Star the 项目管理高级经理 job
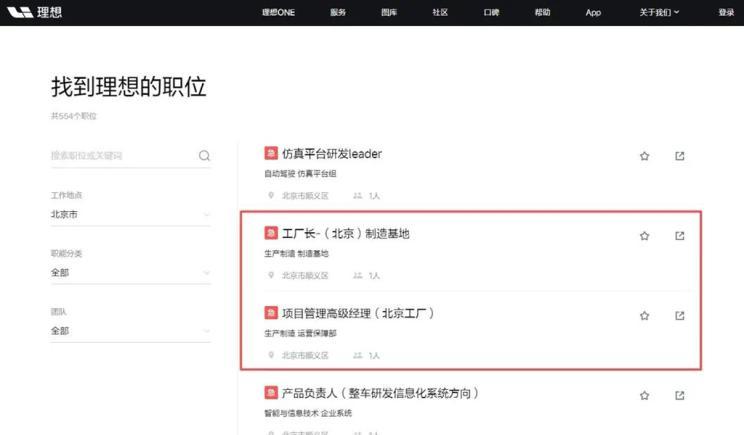 coord(644,315)
